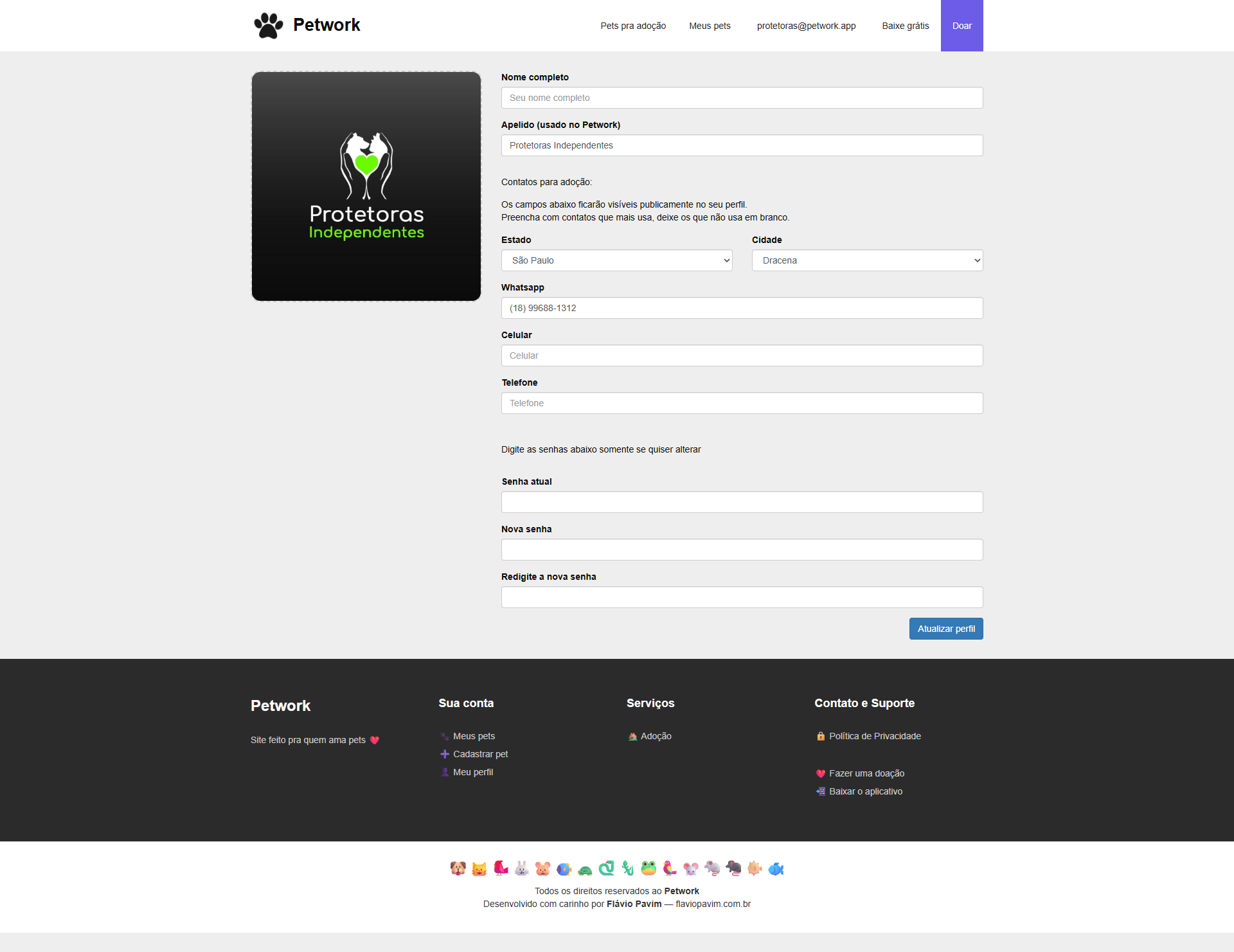The width and height of the screenshot is (1234, 952).
Task: Click the download icon beside Baixar o aplicativo
Action: tap(821, 792)
